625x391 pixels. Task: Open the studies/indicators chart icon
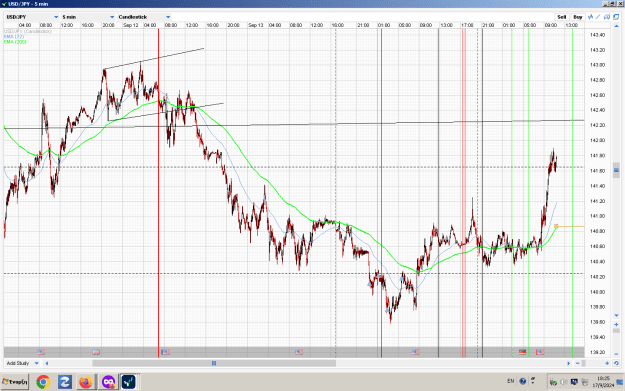coord(591,17)
